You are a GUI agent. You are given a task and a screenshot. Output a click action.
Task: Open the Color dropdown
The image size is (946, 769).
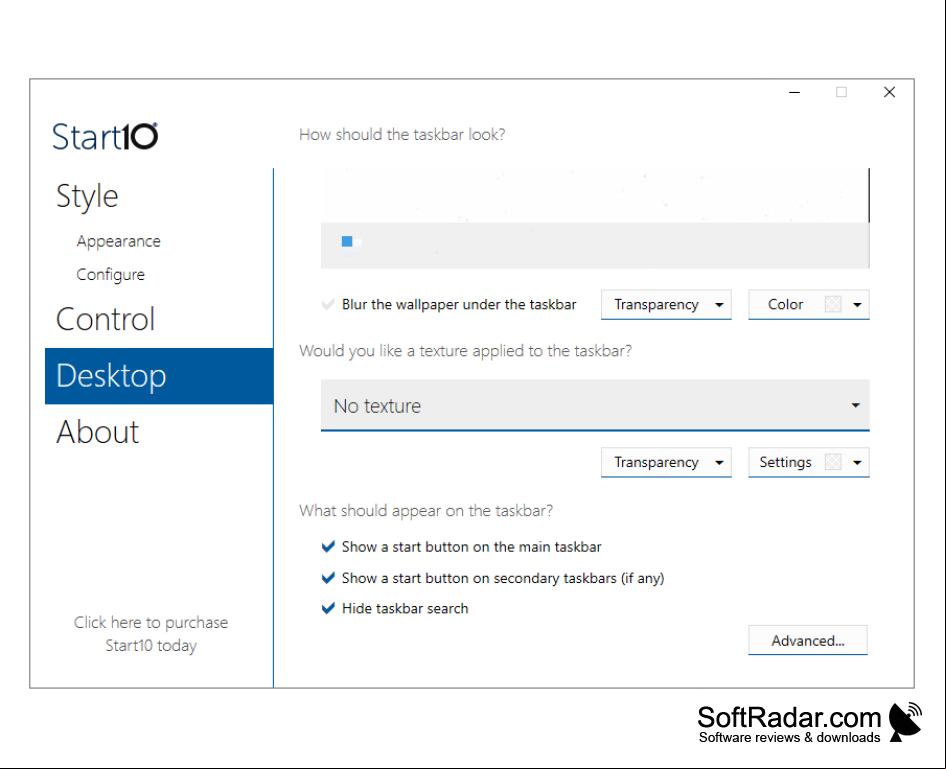pyautogui.click(x=808, y=305)
